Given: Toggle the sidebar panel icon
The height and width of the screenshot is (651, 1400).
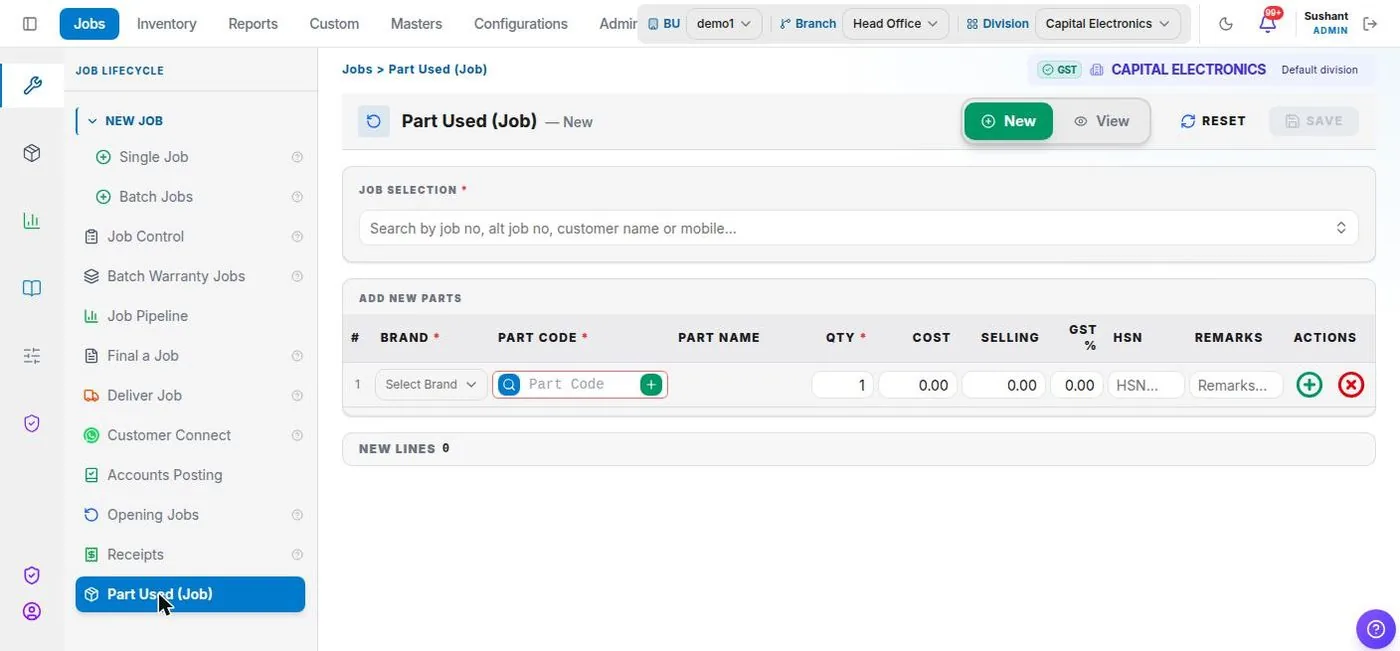Looking at the screenshot, I should click(x=30, y=23).
